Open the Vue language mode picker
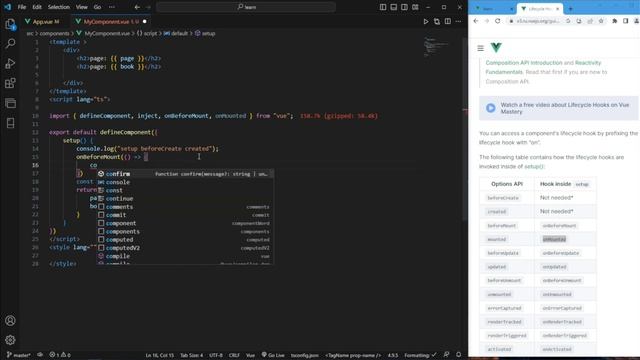 [x=250, y=355]
